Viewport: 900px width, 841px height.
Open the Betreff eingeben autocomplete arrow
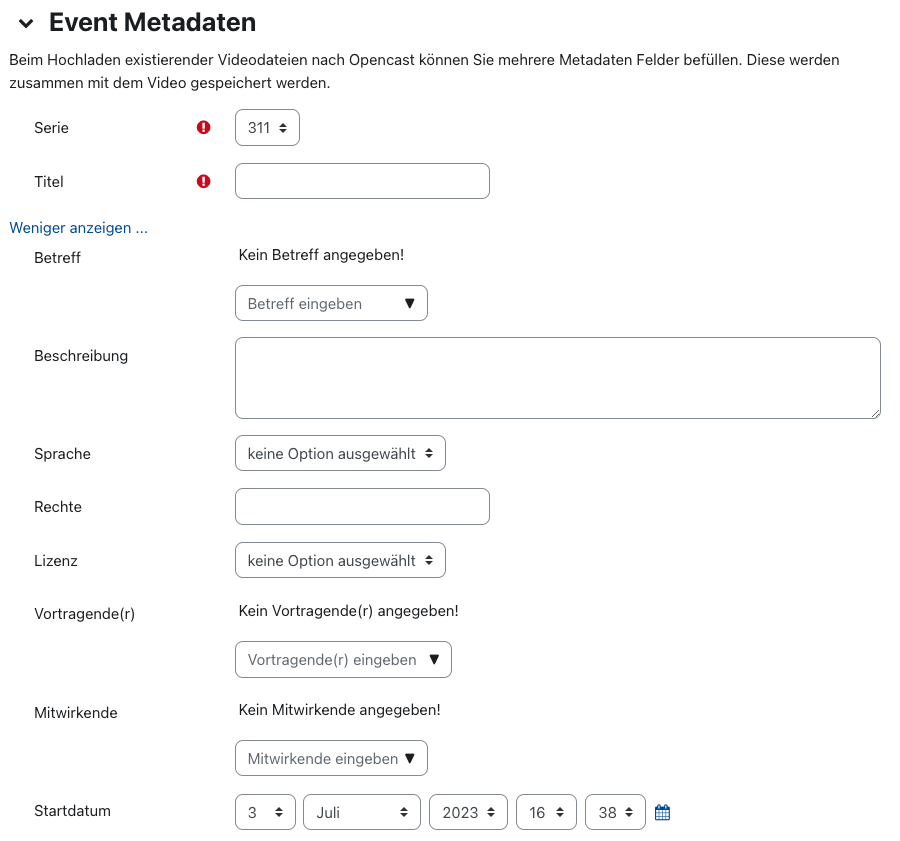pos(409,303)
